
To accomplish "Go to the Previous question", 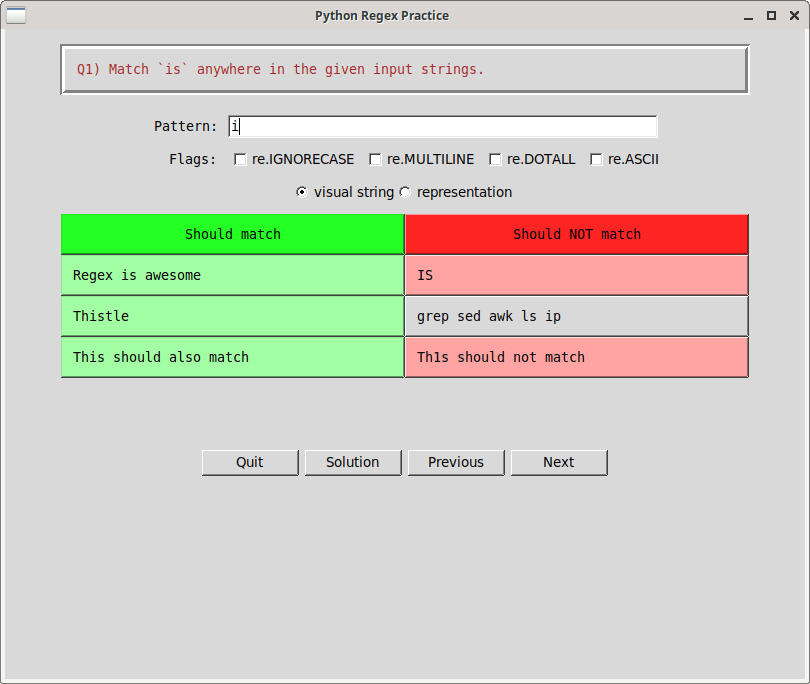I will click(x=456, y=462).
